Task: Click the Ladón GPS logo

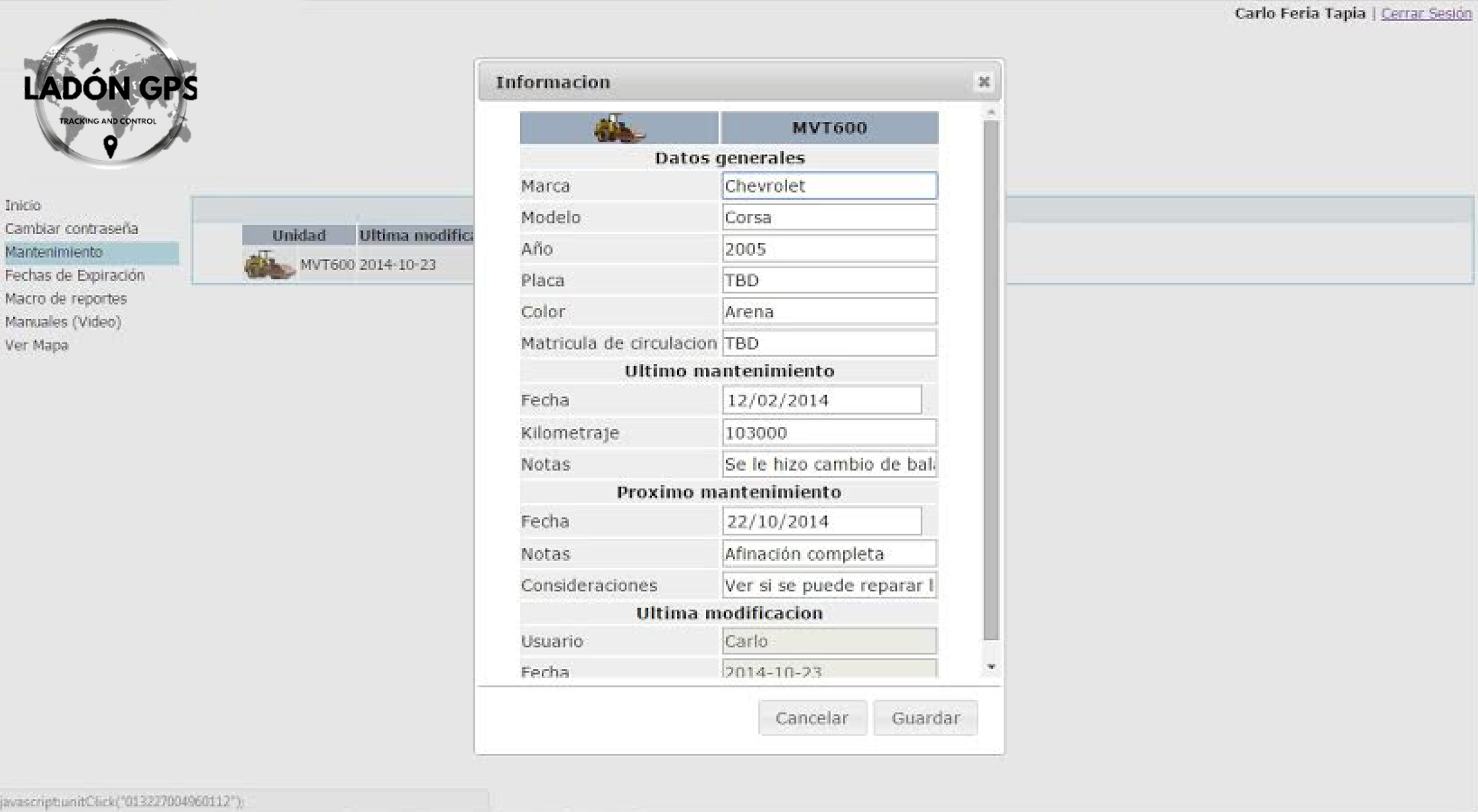Action: pos(110,93)
